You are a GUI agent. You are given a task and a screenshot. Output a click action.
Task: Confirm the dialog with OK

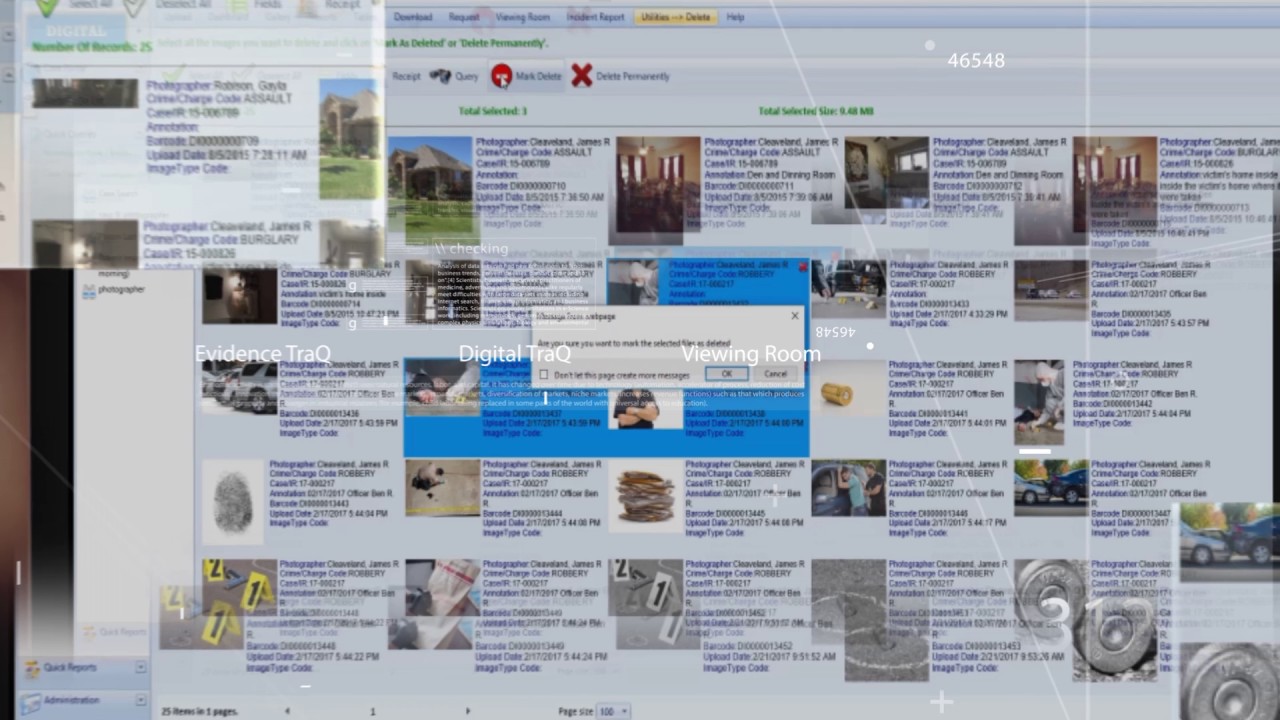click(x=726, y=374)
